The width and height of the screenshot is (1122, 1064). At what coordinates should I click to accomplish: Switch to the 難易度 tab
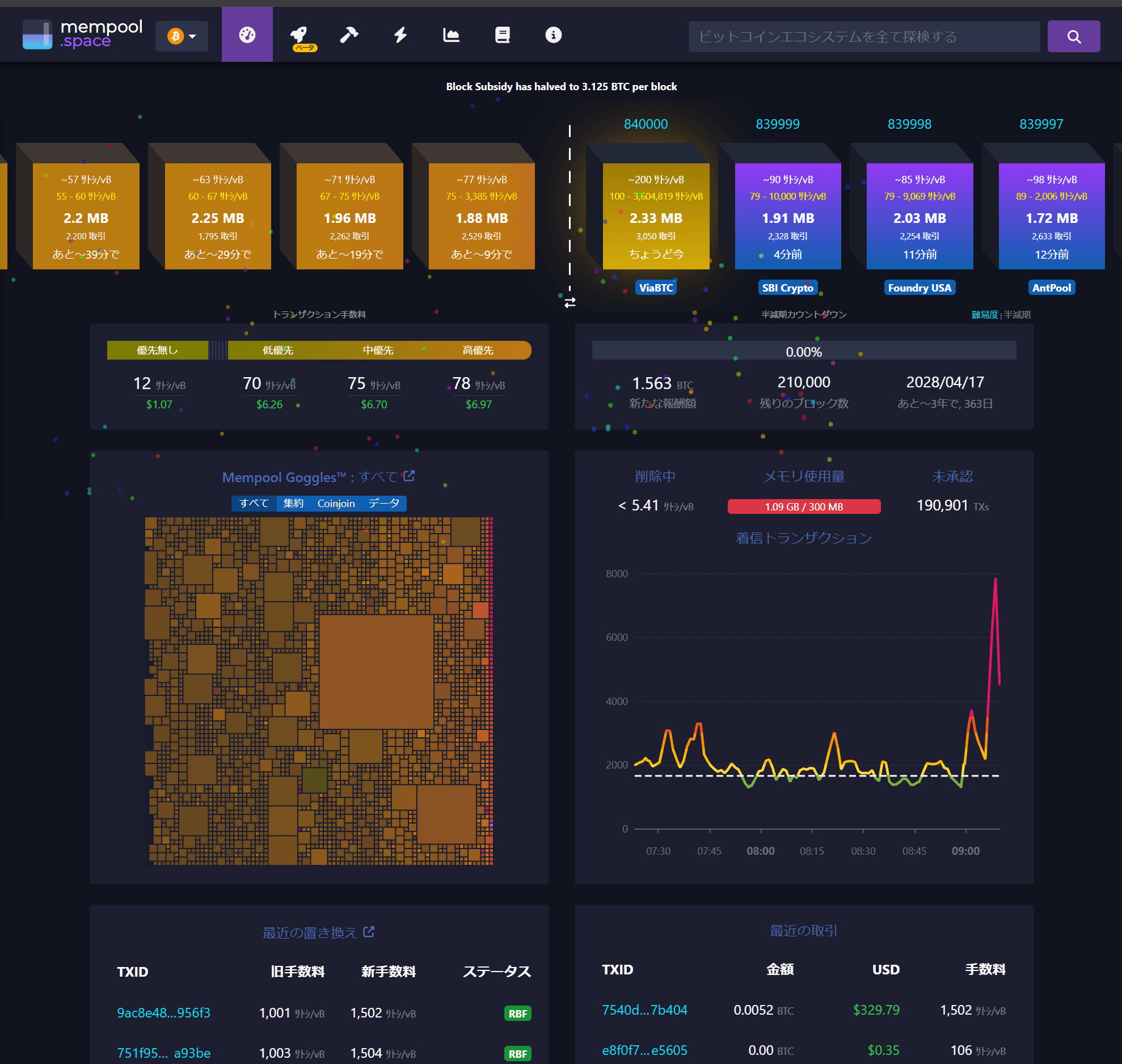(984, 315)
